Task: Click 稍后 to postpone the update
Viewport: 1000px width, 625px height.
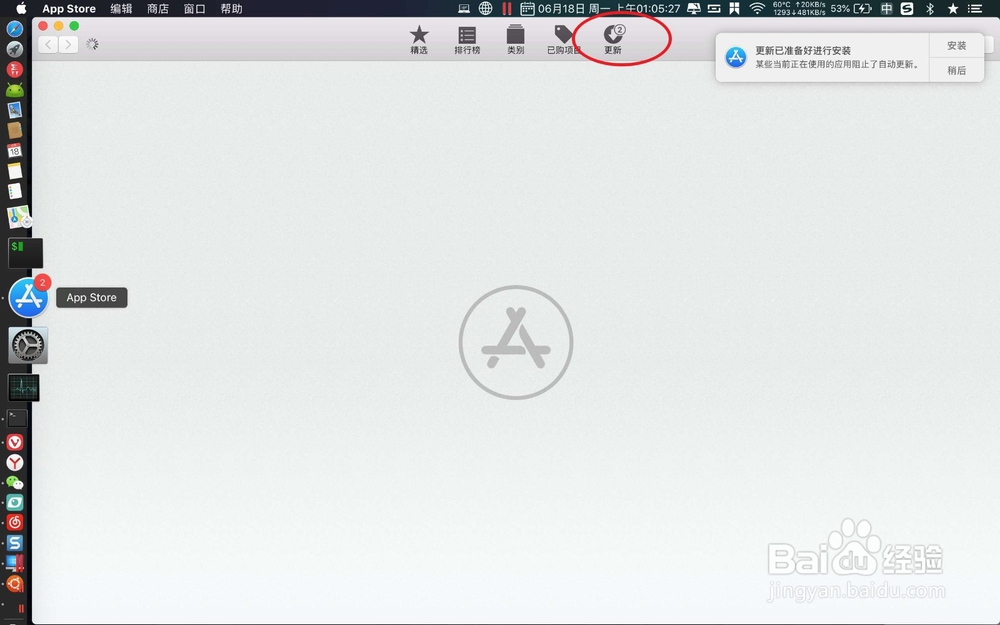Action: click(956, 70)
